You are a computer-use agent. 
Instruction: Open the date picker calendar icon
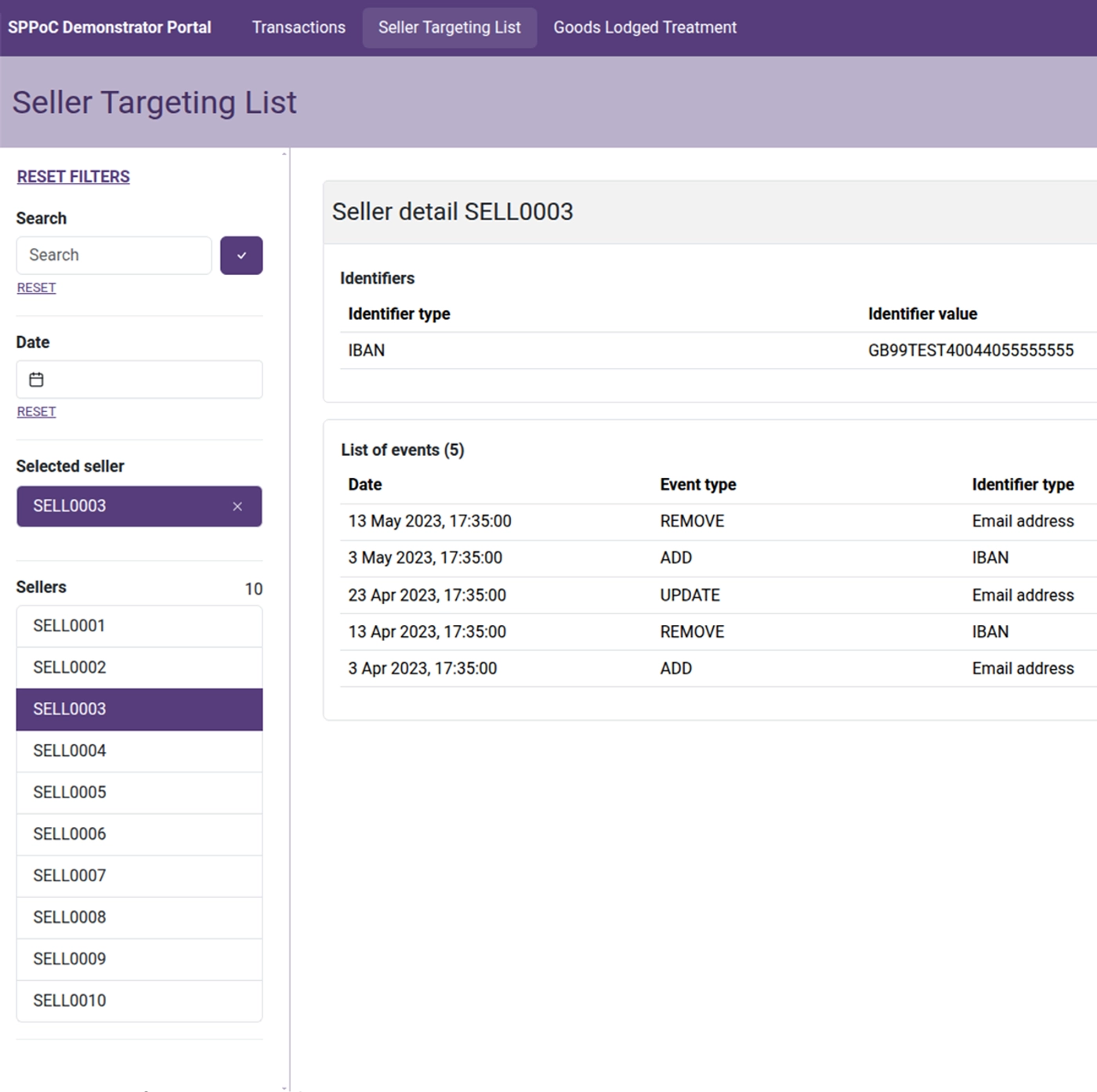point(36,379)
